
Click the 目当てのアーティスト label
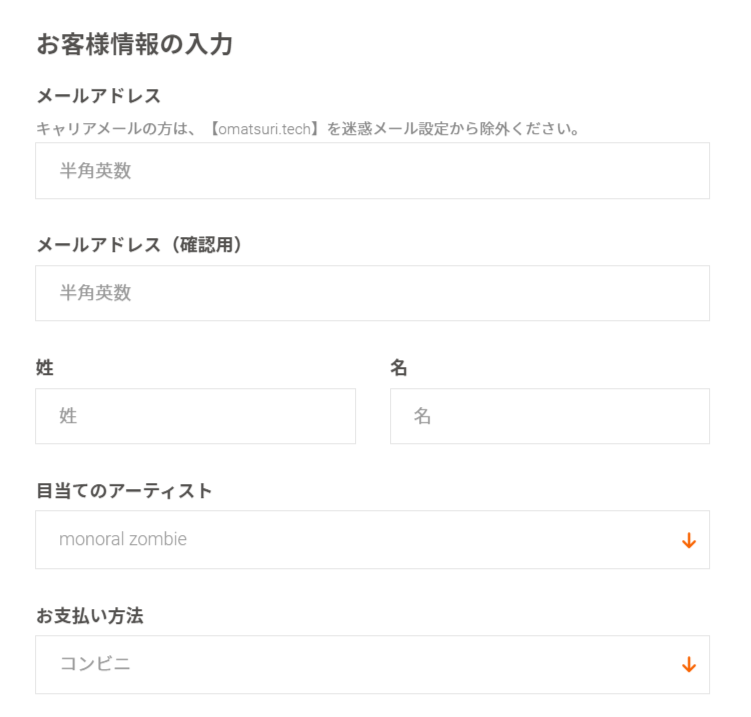pyautogui.click(x=124, y=491)
